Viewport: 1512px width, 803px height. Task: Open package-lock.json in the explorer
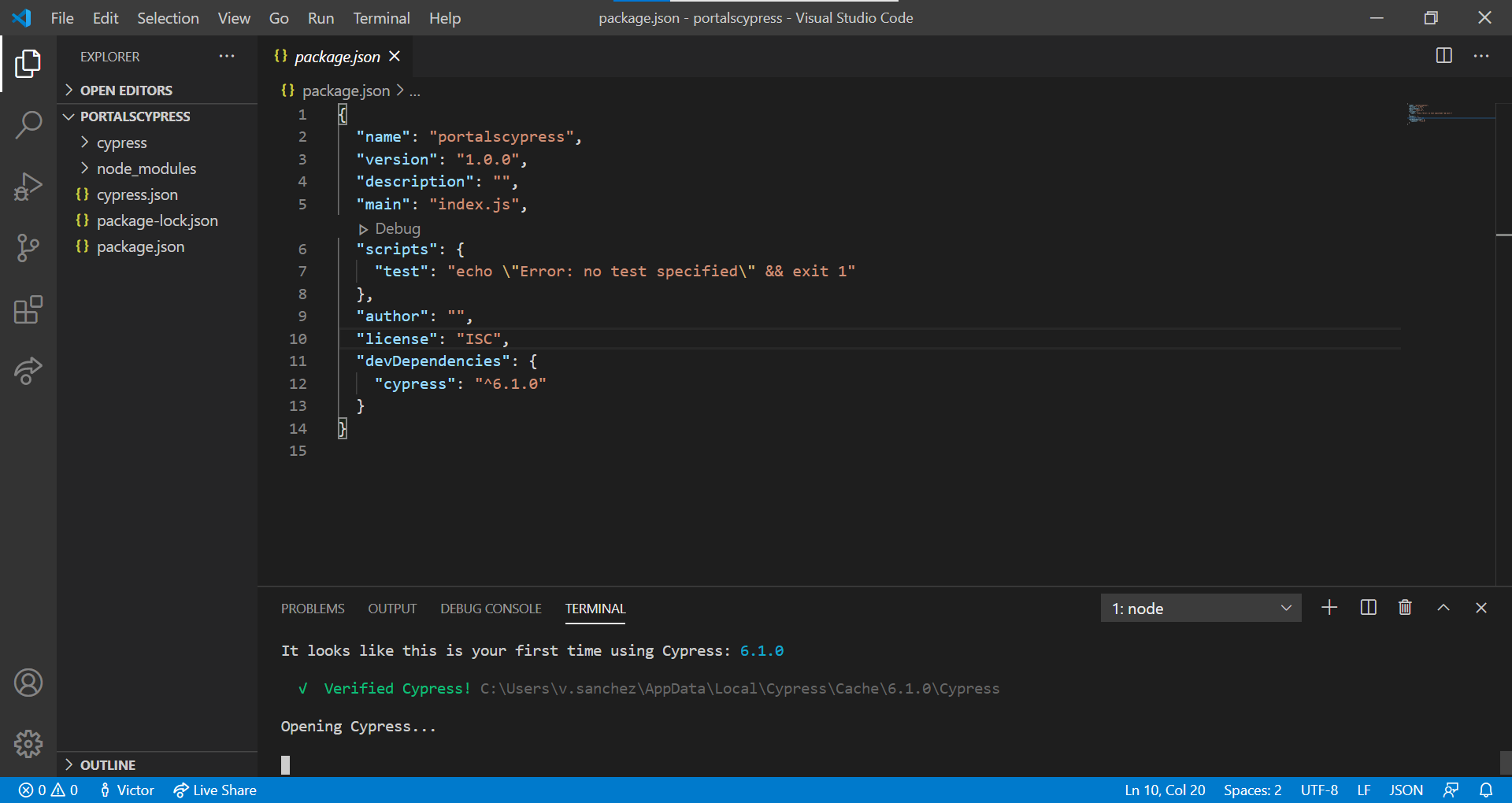coord(157,220)
